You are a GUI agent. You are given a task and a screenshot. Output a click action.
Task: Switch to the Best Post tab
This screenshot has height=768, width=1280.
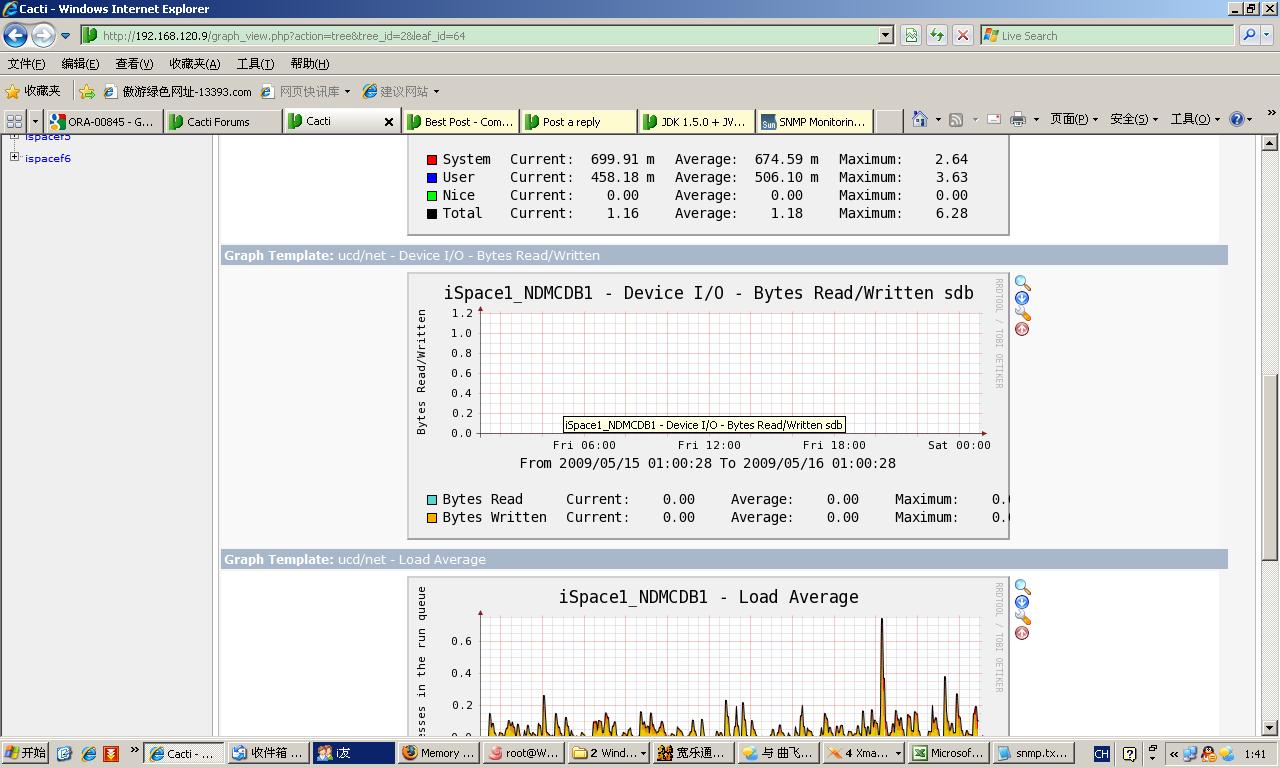[x=460, y=121]
